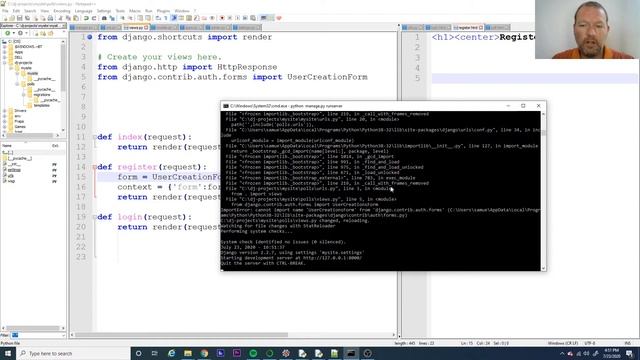Open the Settings menu
The width and height of the screenshot is (640, 360).
(104, 11)
